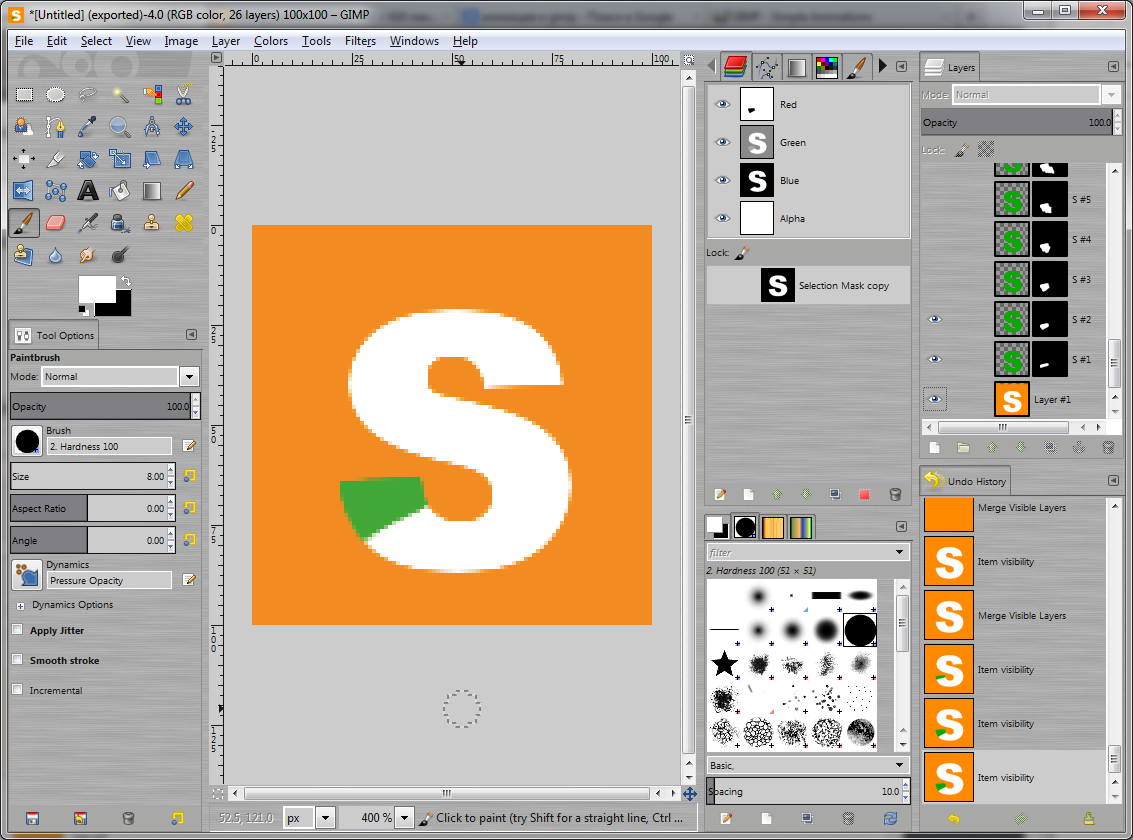Viewport: 1133px width, 840px height.
Task: Choose the Airbrush tool
Action: click(x=87, y=223)
